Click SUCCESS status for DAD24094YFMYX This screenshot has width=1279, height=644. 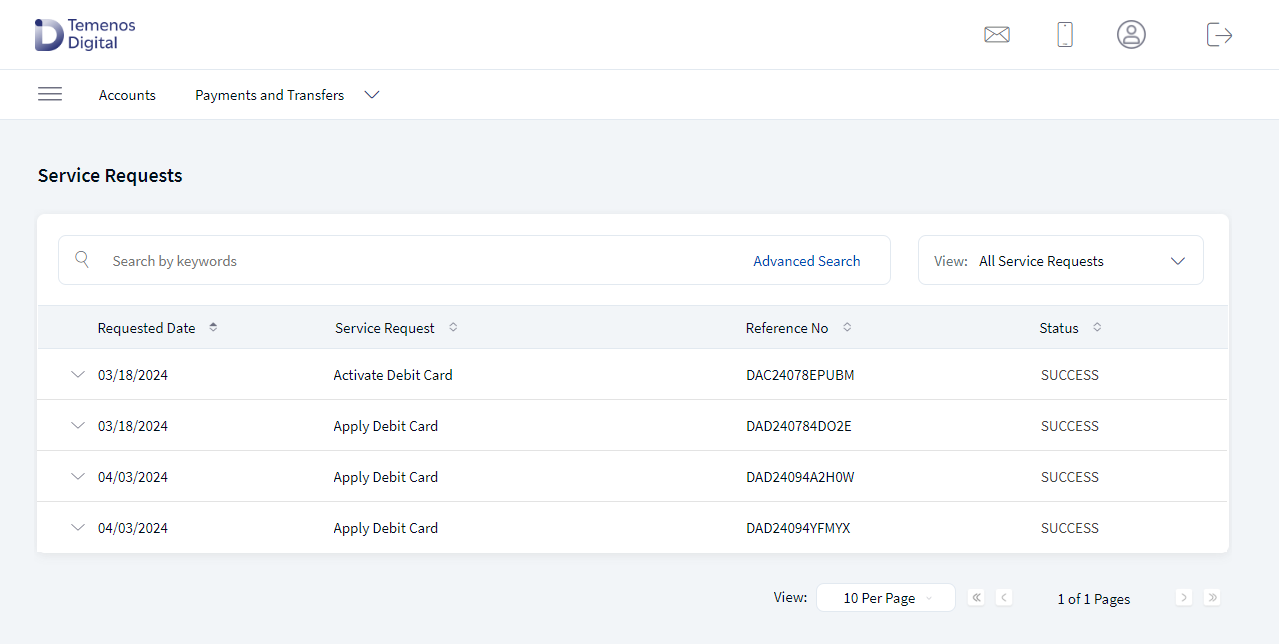[x=1070, y=528]
